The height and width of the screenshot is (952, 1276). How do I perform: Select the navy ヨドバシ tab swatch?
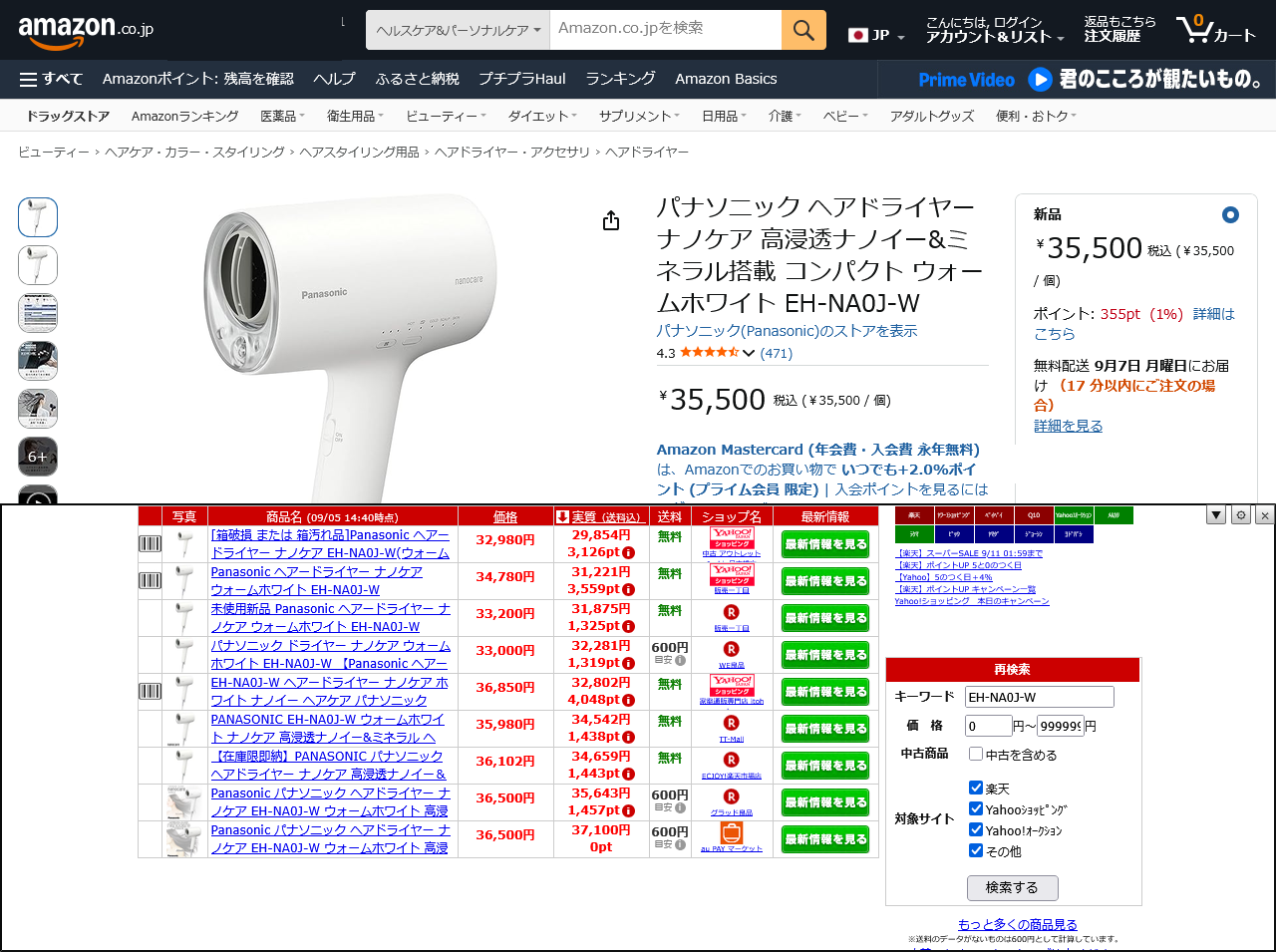[x=1074, y=534]
